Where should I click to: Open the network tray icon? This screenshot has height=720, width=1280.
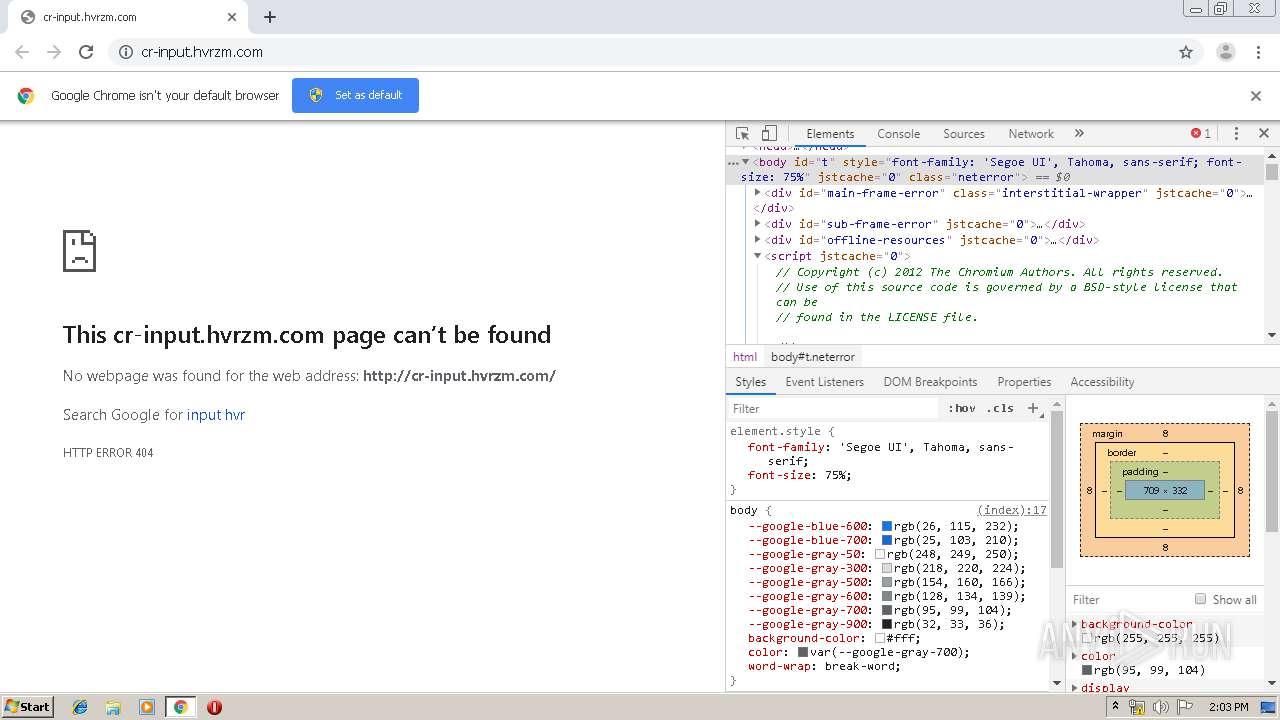pos(1137,707)
